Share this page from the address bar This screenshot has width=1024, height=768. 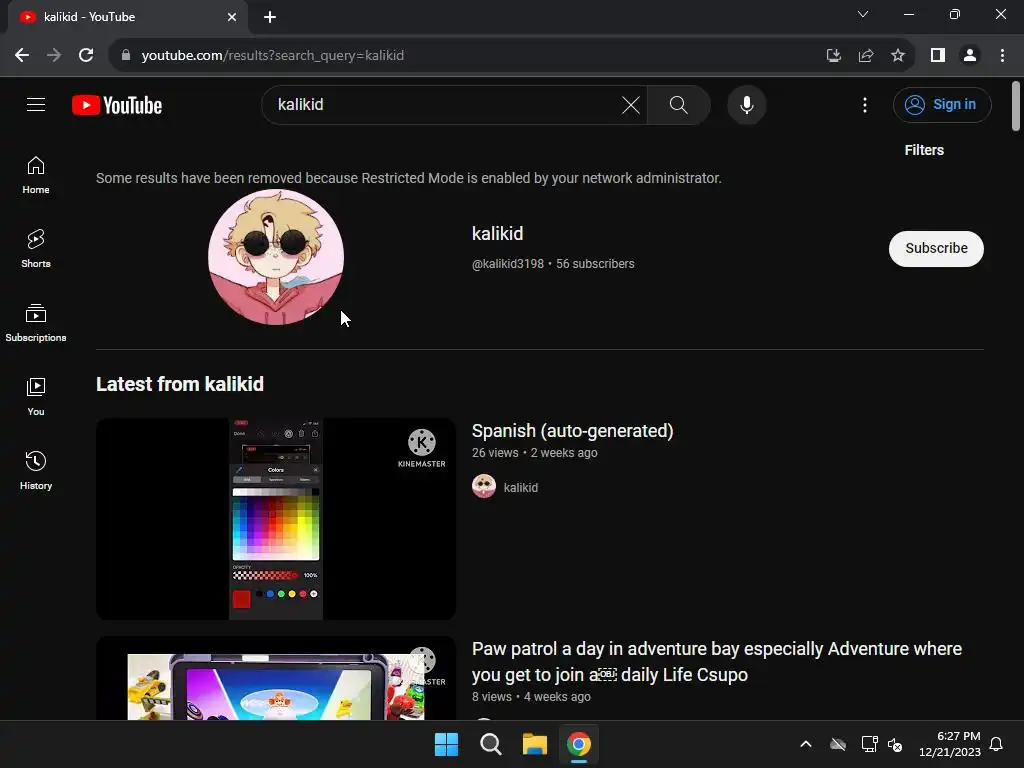866,56
